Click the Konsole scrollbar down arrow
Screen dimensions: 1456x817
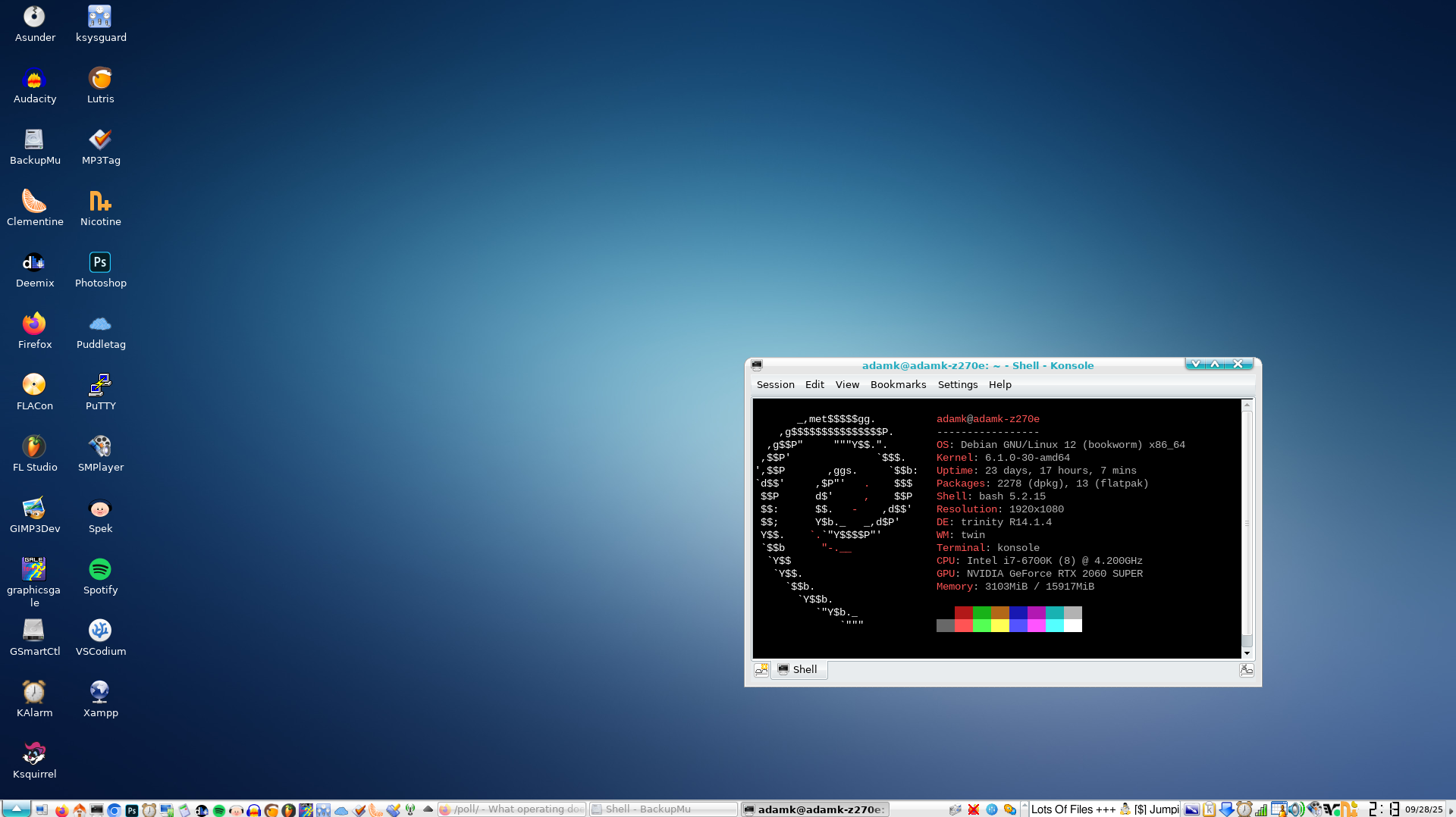pyautogui.click(x=1247, y=653)
